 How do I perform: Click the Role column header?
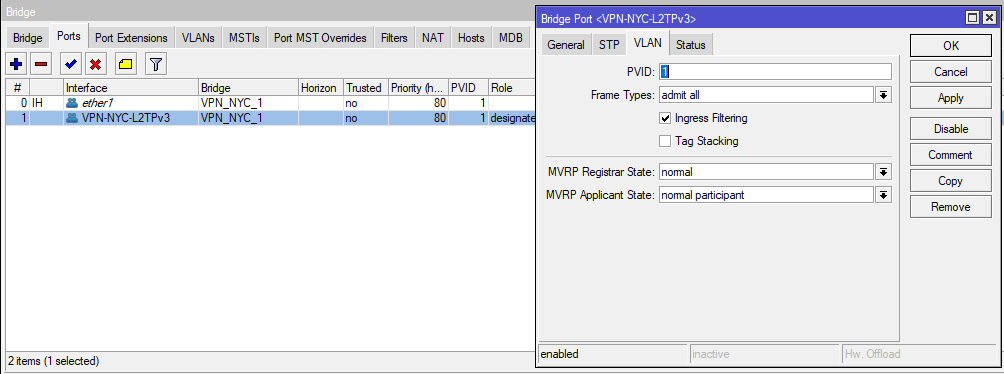click(512, 88)
